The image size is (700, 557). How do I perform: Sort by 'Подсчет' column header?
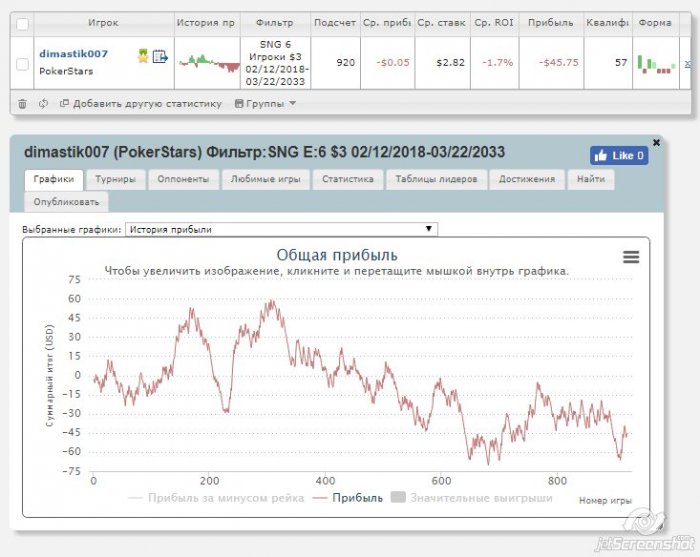[x=335, y=23]
